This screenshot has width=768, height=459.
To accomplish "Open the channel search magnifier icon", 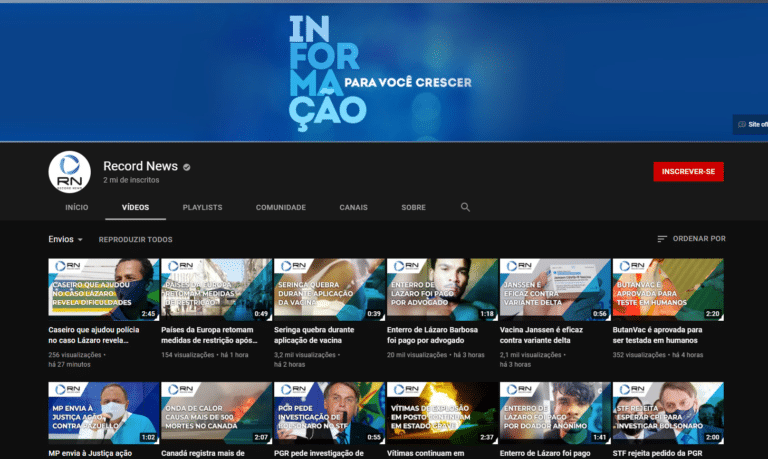I will 465,207.
